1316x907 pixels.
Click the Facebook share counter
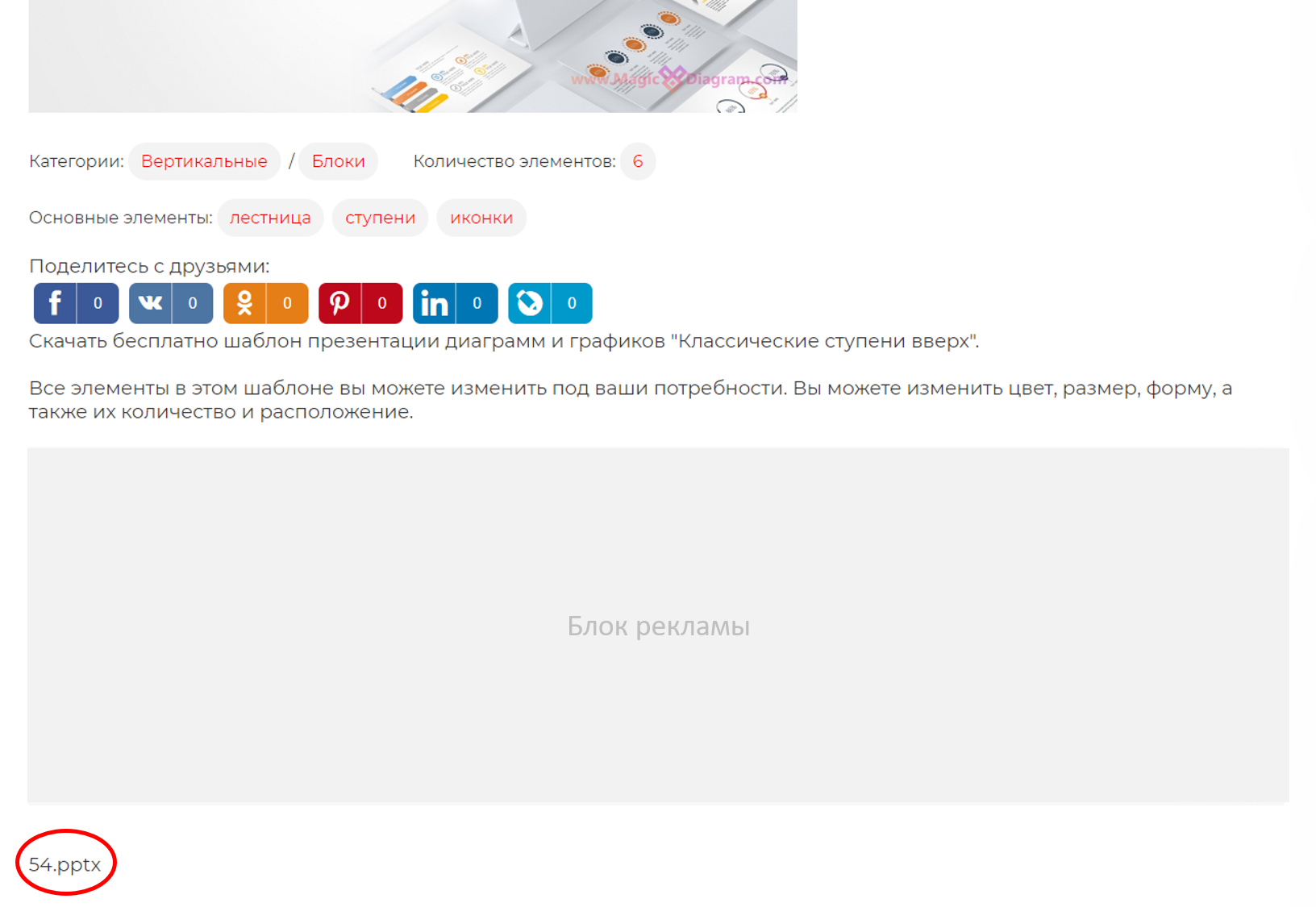[98, 303]
